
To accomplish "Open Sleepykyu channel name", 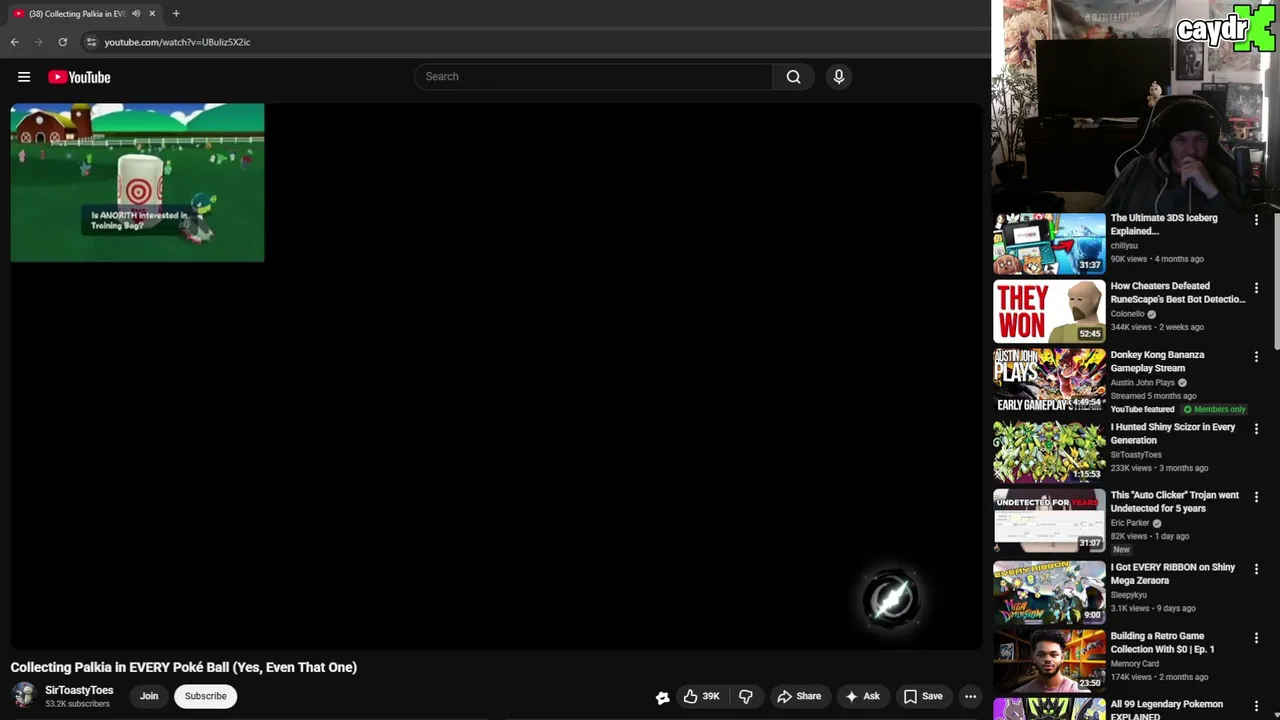I will coord(1128,595).
